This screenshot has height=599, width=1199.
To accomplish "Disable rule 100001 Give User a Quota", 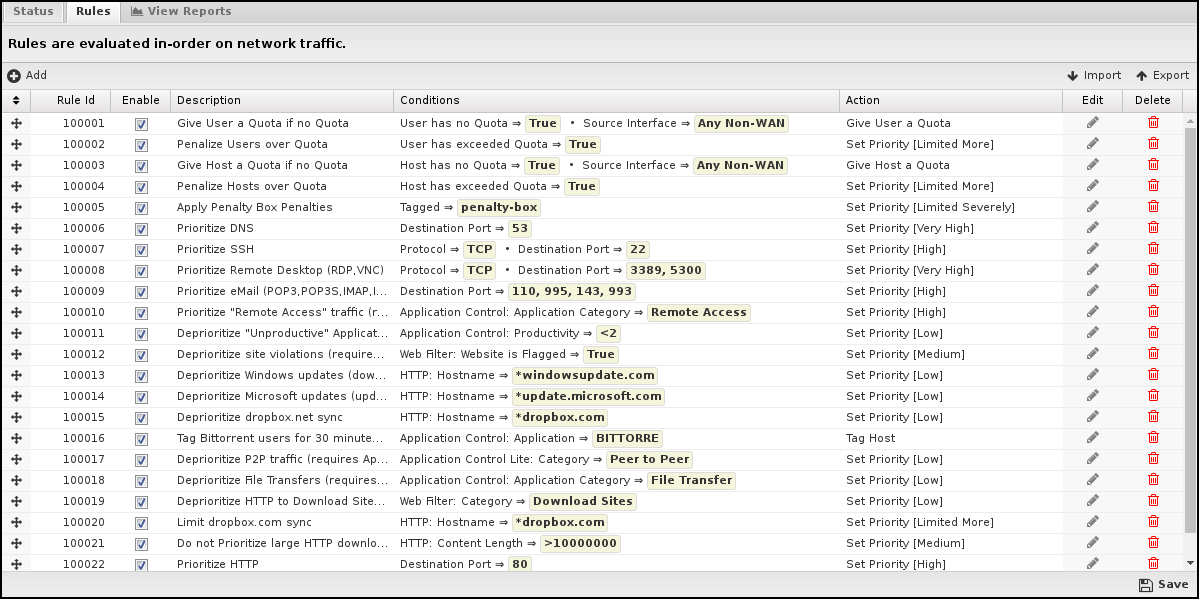I will pyautogui.click(x=141, y=124).
